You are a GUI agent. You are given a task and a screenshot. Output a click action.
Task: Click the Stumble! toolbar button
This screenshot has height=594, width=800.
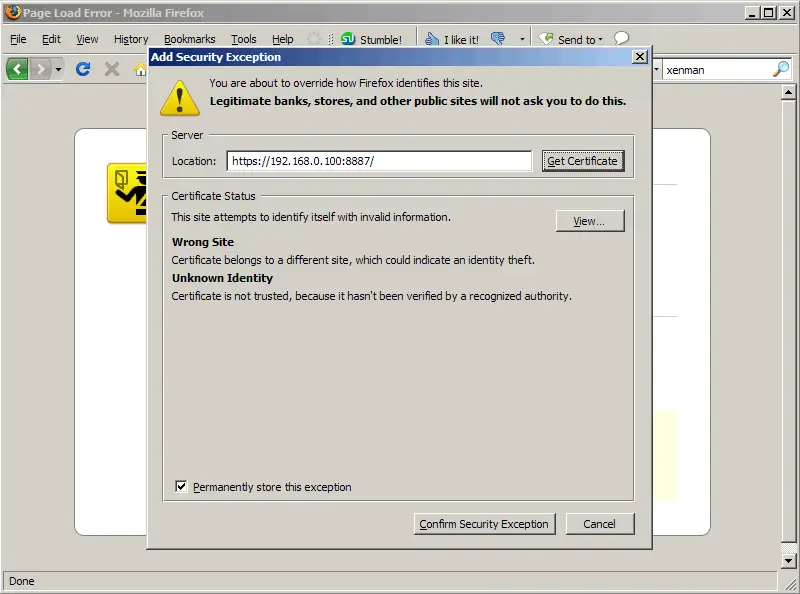tap(371, 39)
